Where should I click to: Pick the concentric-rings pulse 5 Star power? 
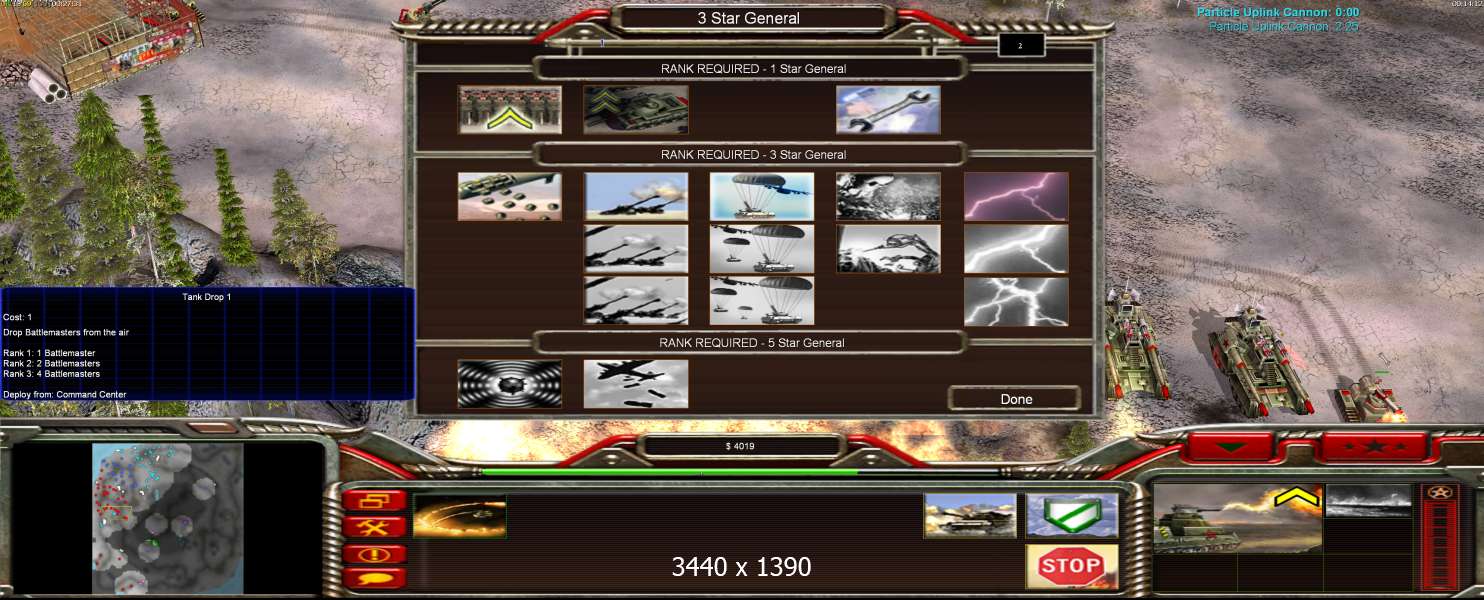click(x=510, y=384)
